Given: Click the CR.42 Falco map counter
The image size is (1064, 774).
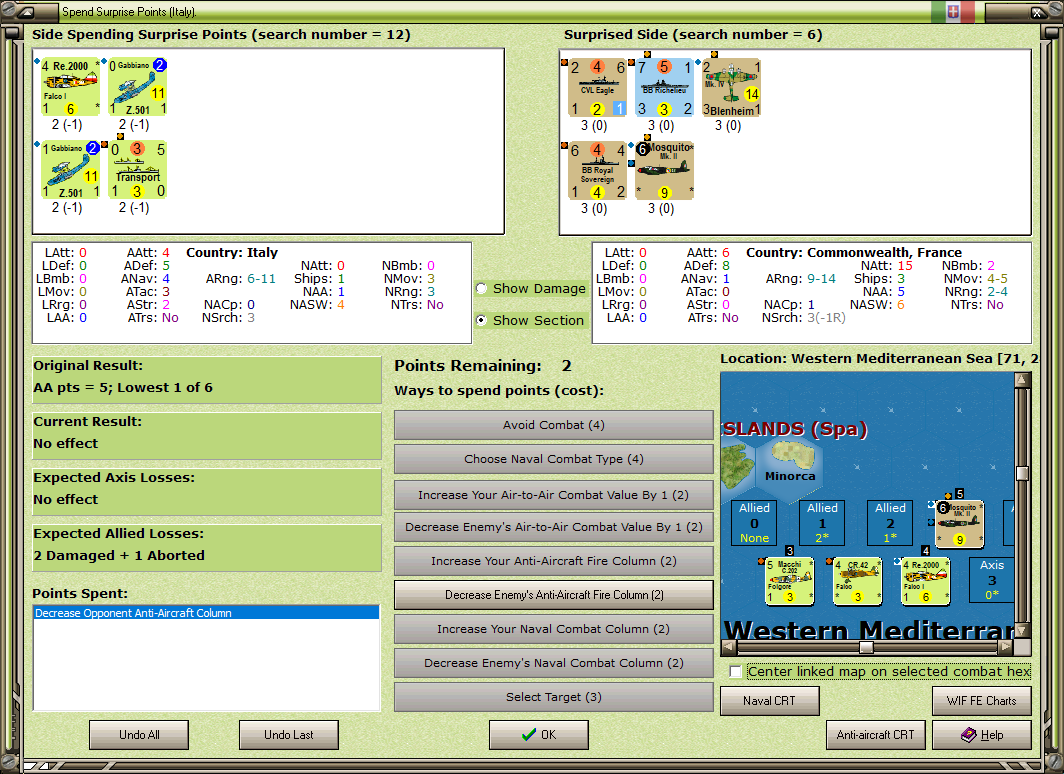Looking at the screenshot, I should pos(857,581).
